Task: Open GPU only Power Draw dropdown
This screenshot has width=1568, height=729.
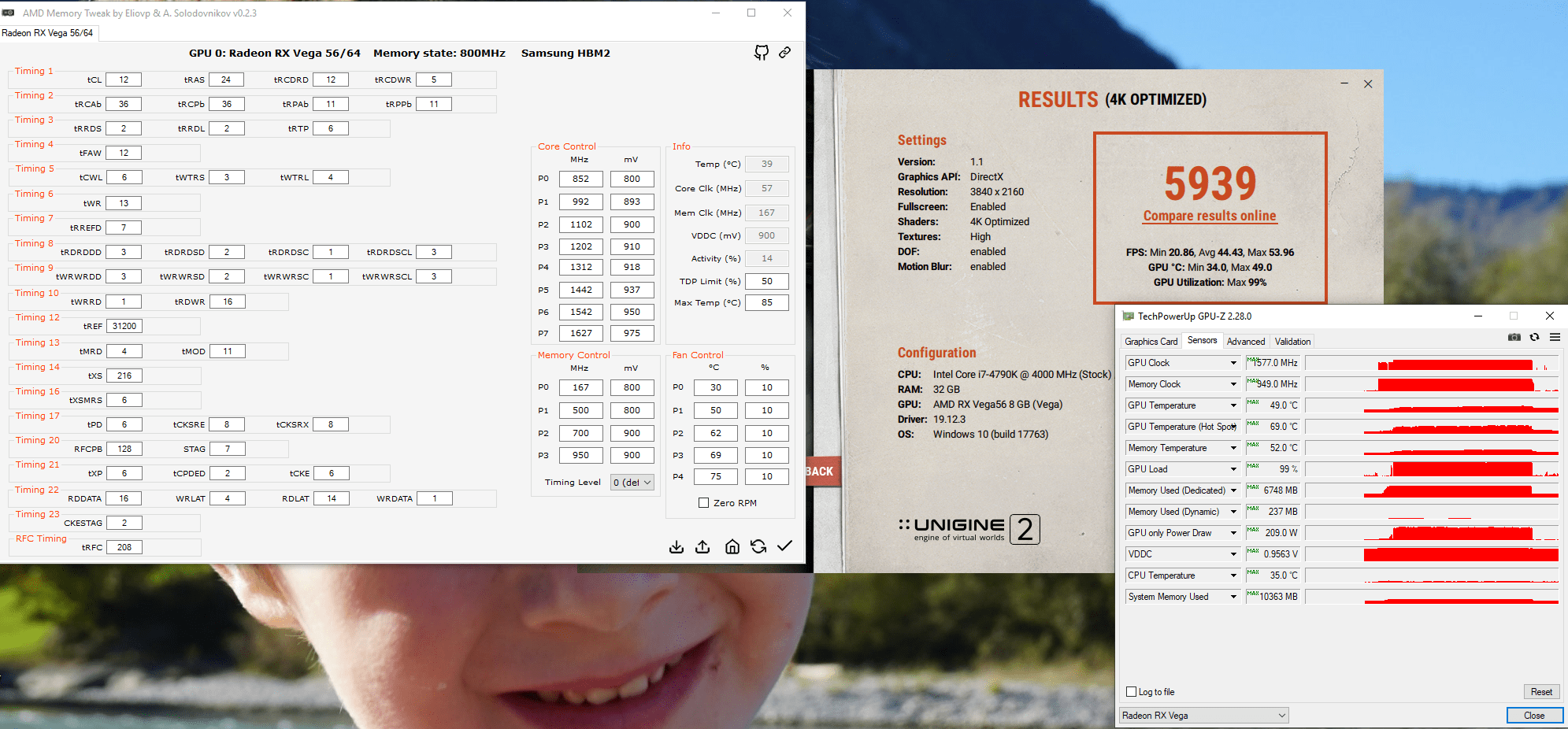Action: [1233, 533]
